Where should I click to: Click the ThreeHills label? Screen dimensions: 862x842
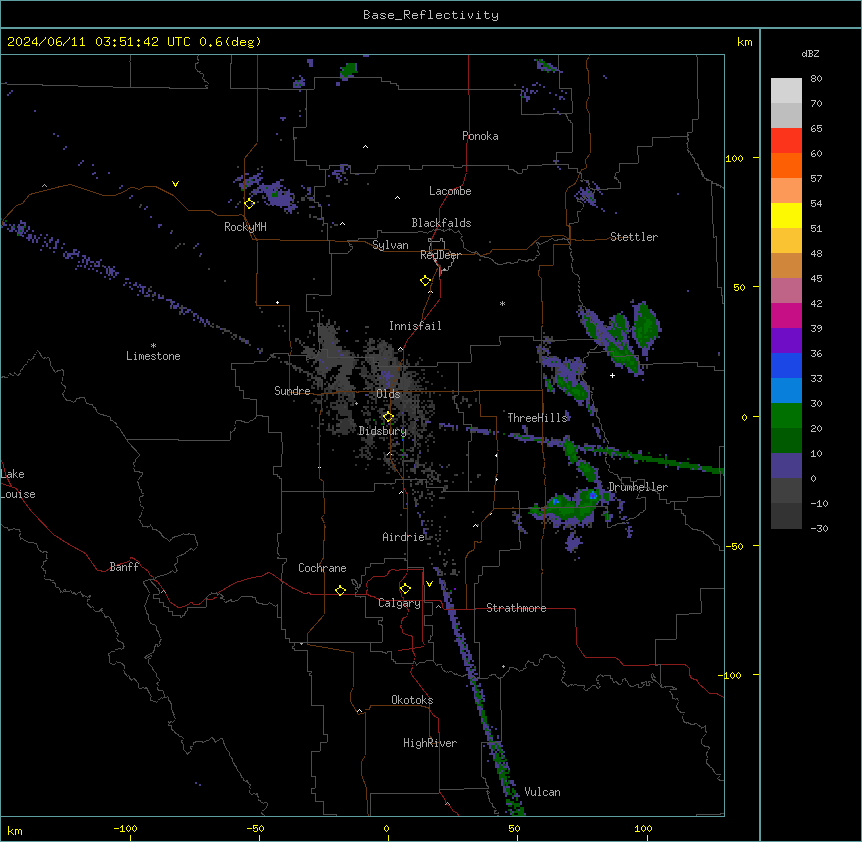pos(537,418)
